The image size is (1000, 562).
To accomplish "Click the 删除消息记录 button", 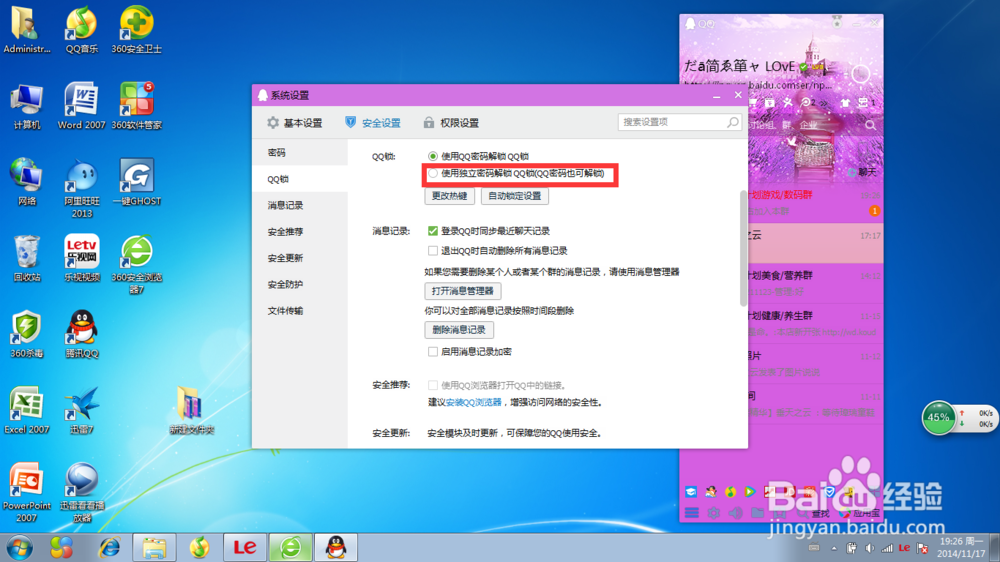I will pyautogui.click(x=459, y=330).
